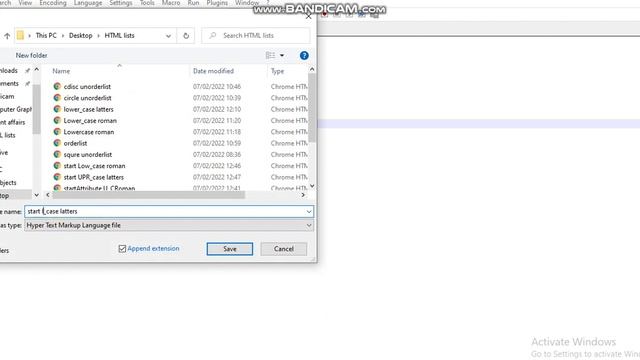Expand the address bar path dropdown
The width and height of the screenshot is (640, 360).
[x=168, y=36]
